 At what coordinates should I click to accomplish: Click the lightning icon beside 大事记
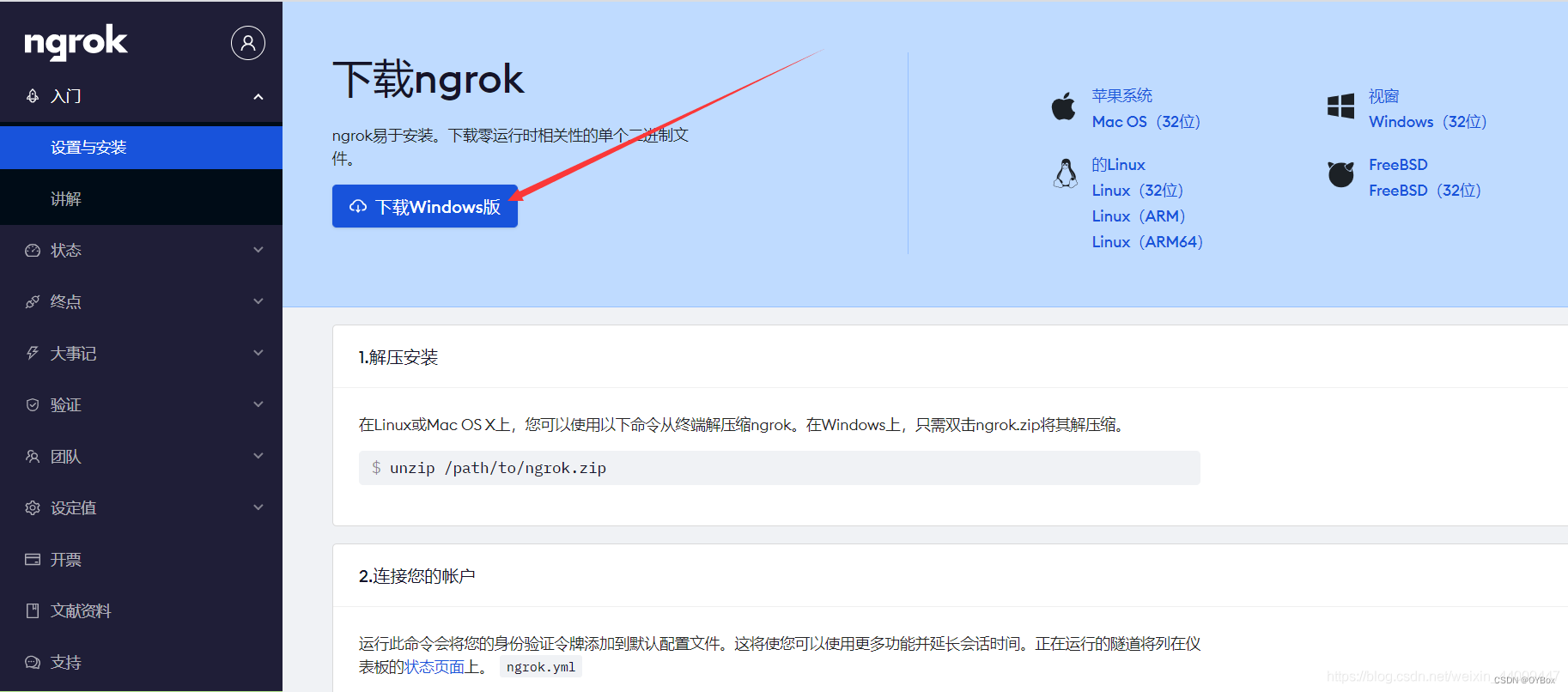point(33,353)
